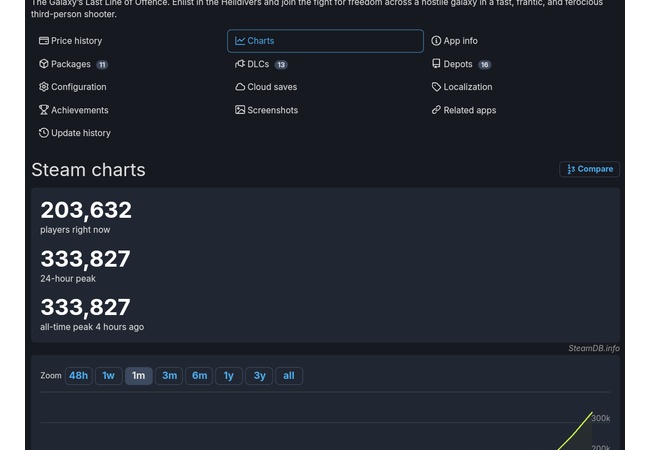Click the Packages count badge showing 11
650x450 pixels.
point(102,65)
